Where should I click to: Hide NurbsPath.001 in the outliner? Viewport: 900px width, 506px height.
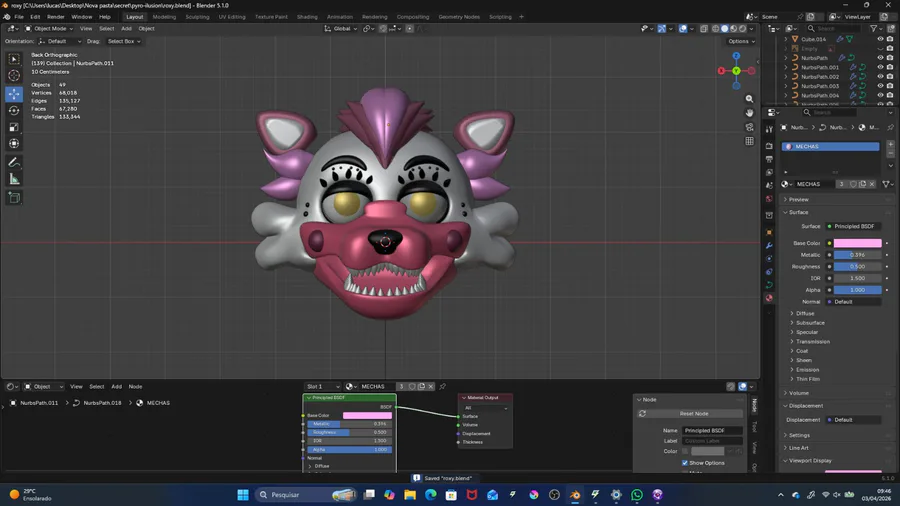(x=880, y=67)
